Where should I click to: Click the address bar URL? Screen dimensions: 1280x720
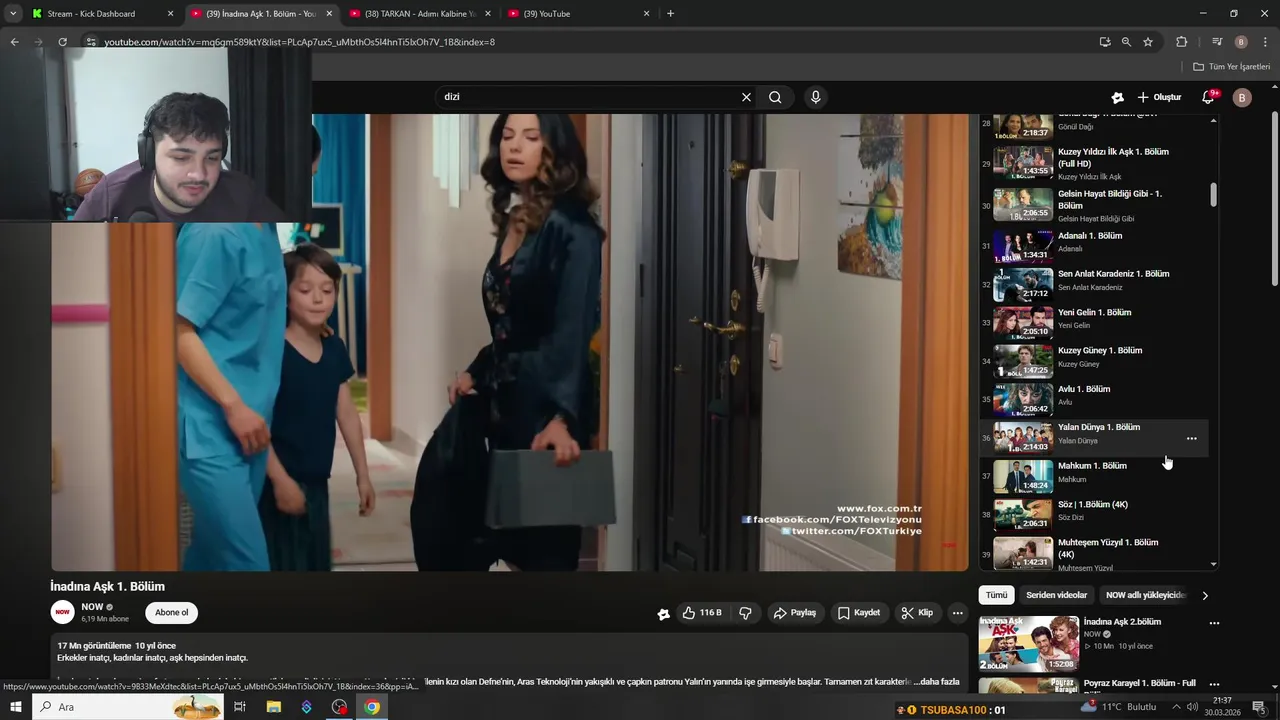pos(300,42)
